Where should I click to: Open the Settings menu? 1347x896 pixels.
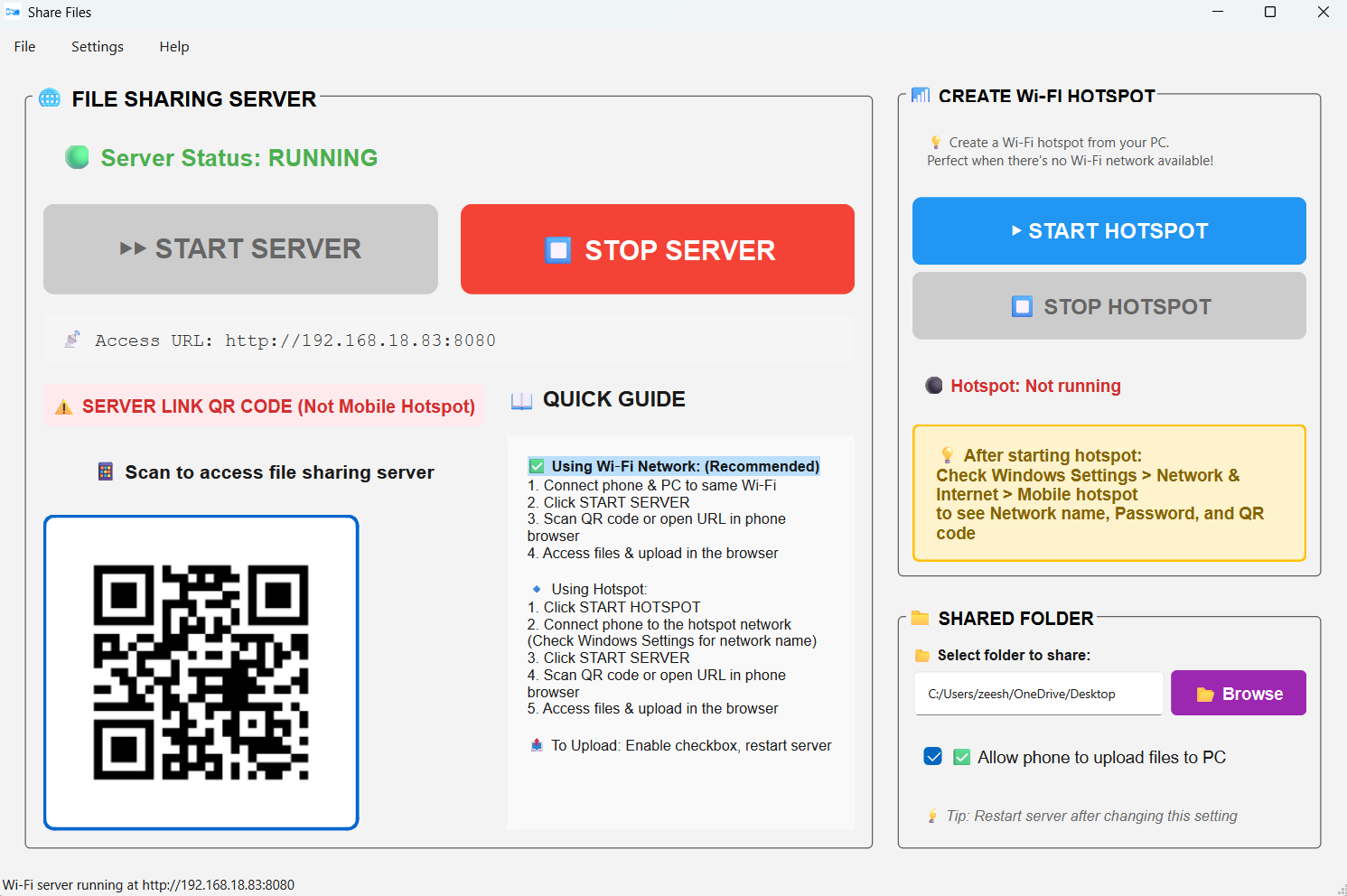tap(97, 46)
